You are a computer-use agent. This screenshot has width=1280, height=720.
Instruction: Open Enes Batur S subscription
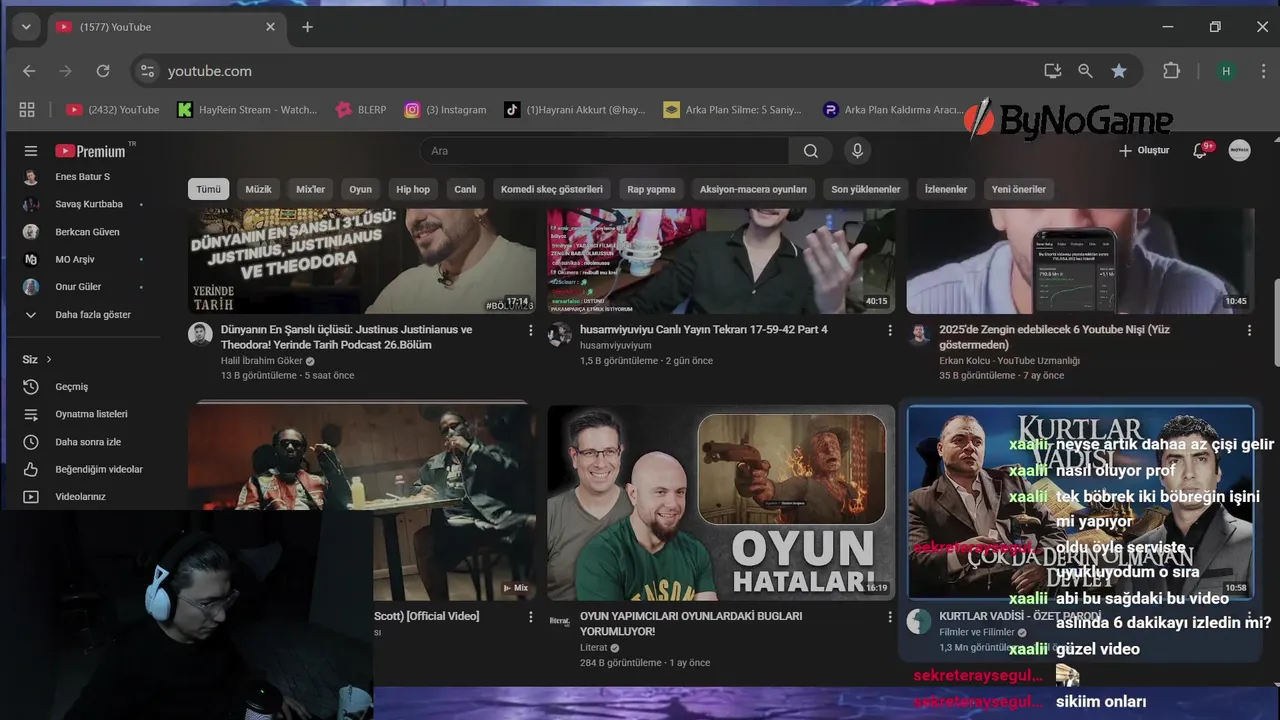pos(82,177)
